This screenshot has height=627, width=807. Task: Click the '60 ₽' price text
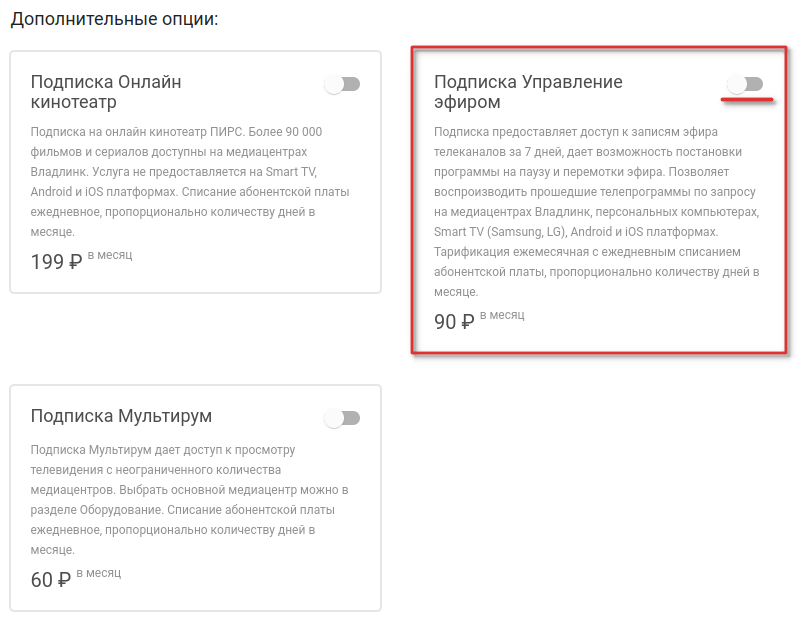coord(51,580)
